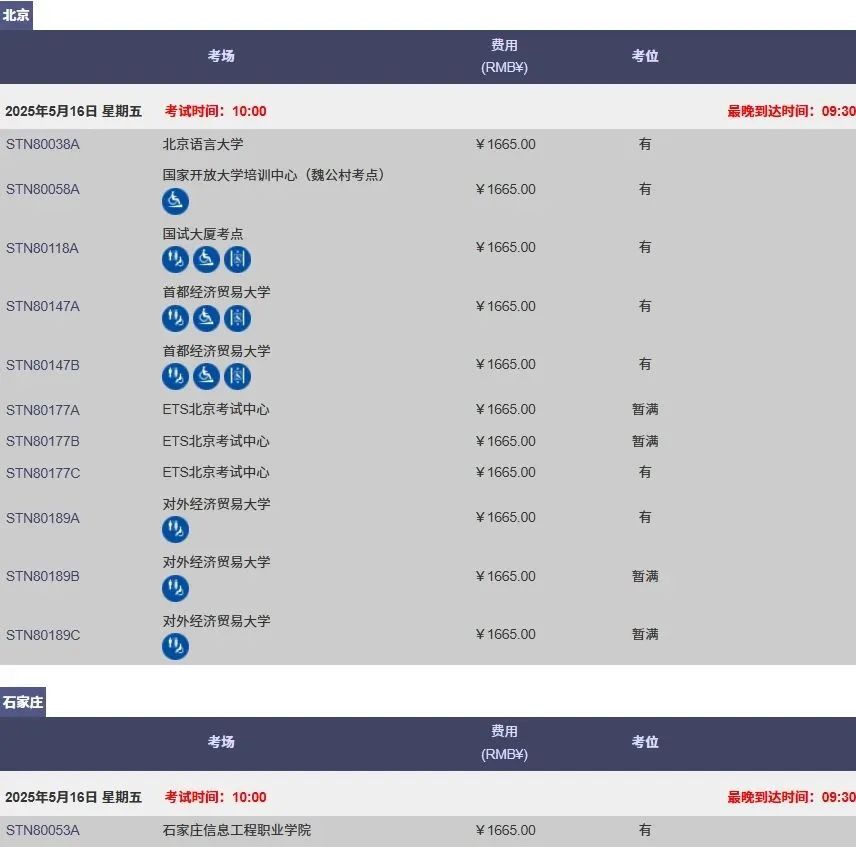Click accessible restroom icon in STN80147A row
The image size is (856, 847).
175,318
